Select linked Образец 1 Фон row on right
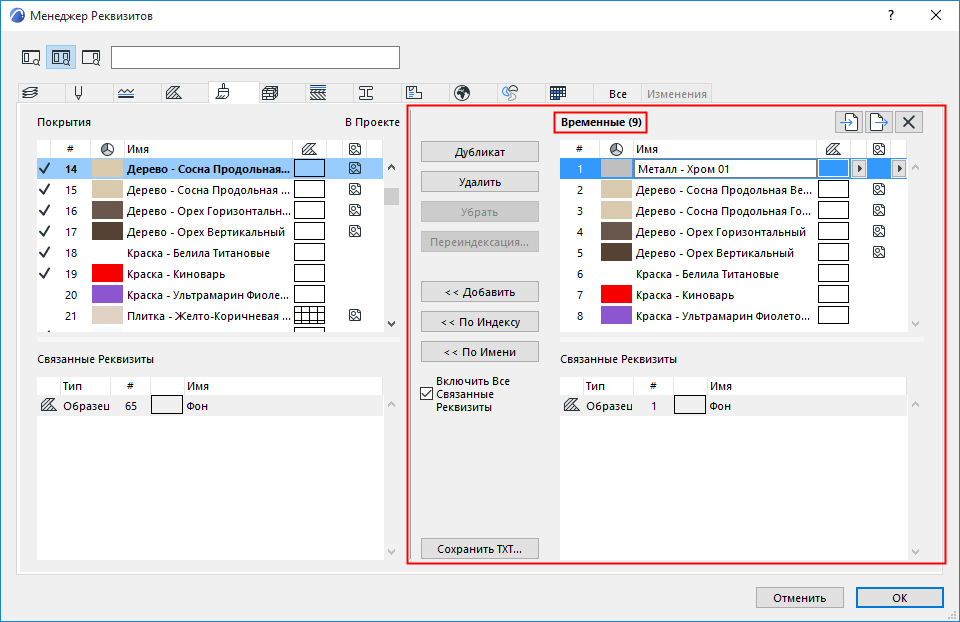This screenshot has height=622, width=960. tap(733, 406)
